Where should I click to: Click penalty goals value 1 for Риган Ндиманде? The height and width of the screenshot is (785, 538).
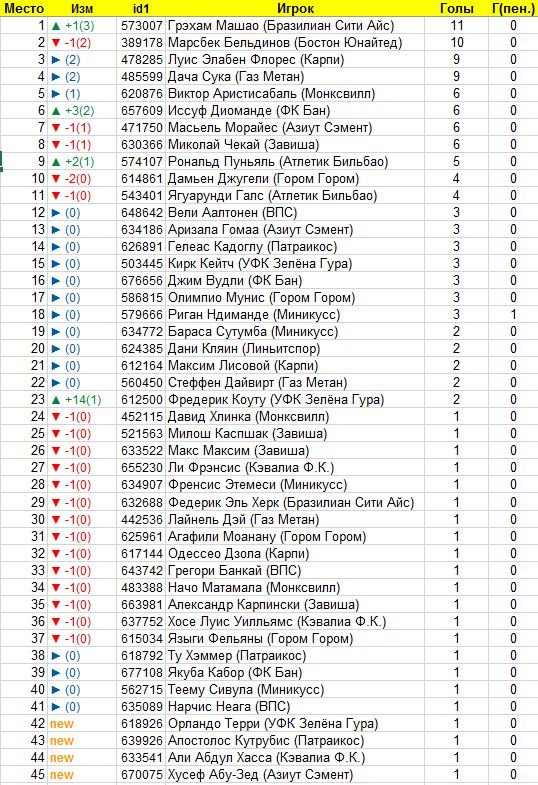tap(513, 315)
